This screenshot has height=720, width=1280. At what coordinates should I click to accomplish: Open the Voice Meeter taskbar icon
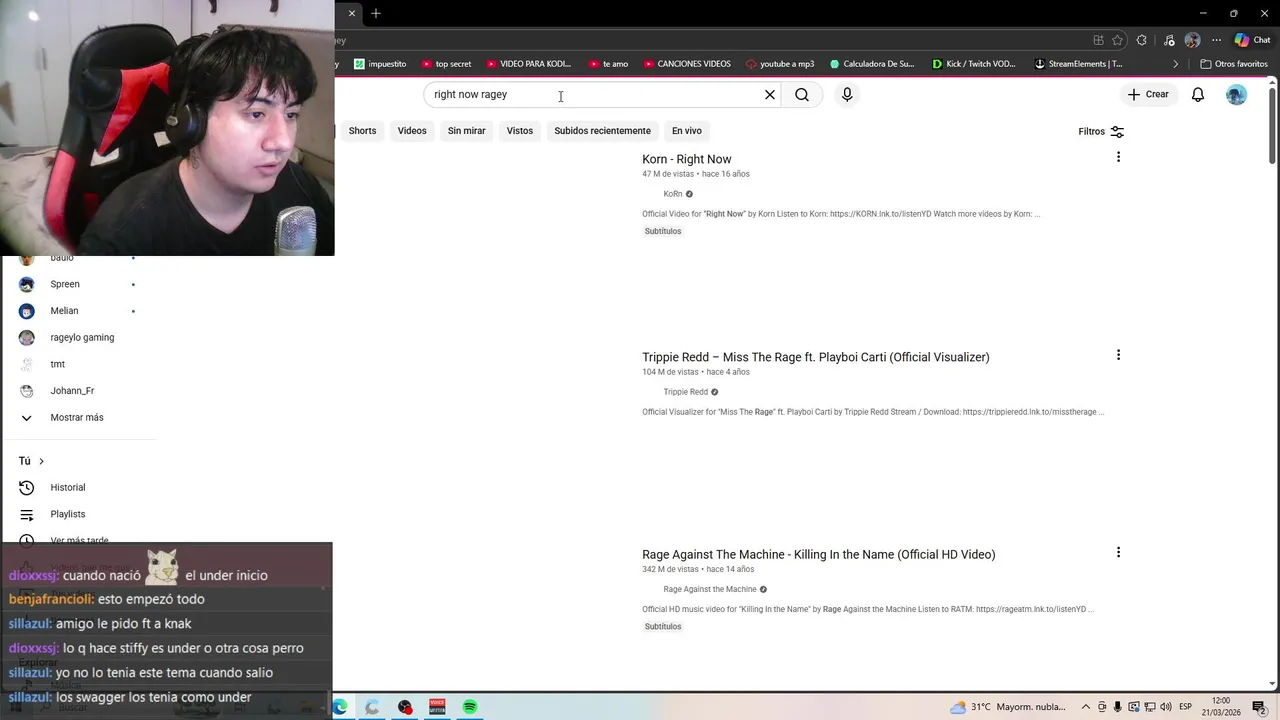[x=437, y=707]
